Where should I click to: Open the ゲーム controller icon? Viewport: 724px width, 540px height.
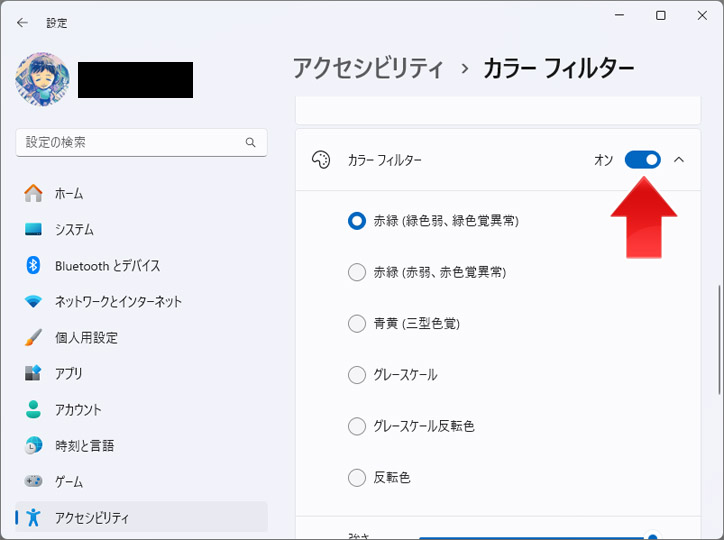tap(33, 481)
